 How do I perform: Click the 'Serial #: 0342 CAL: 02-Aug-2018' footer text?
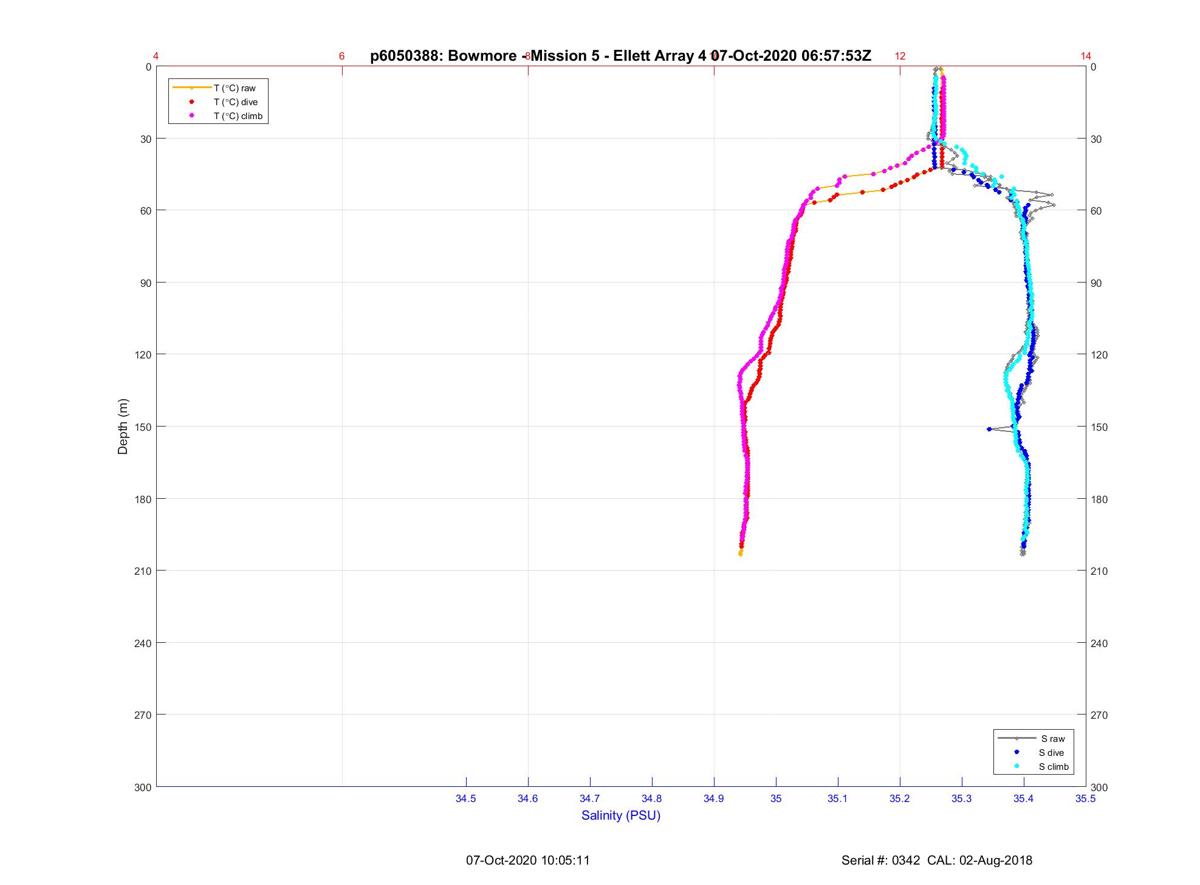click(x=937, y=860)
